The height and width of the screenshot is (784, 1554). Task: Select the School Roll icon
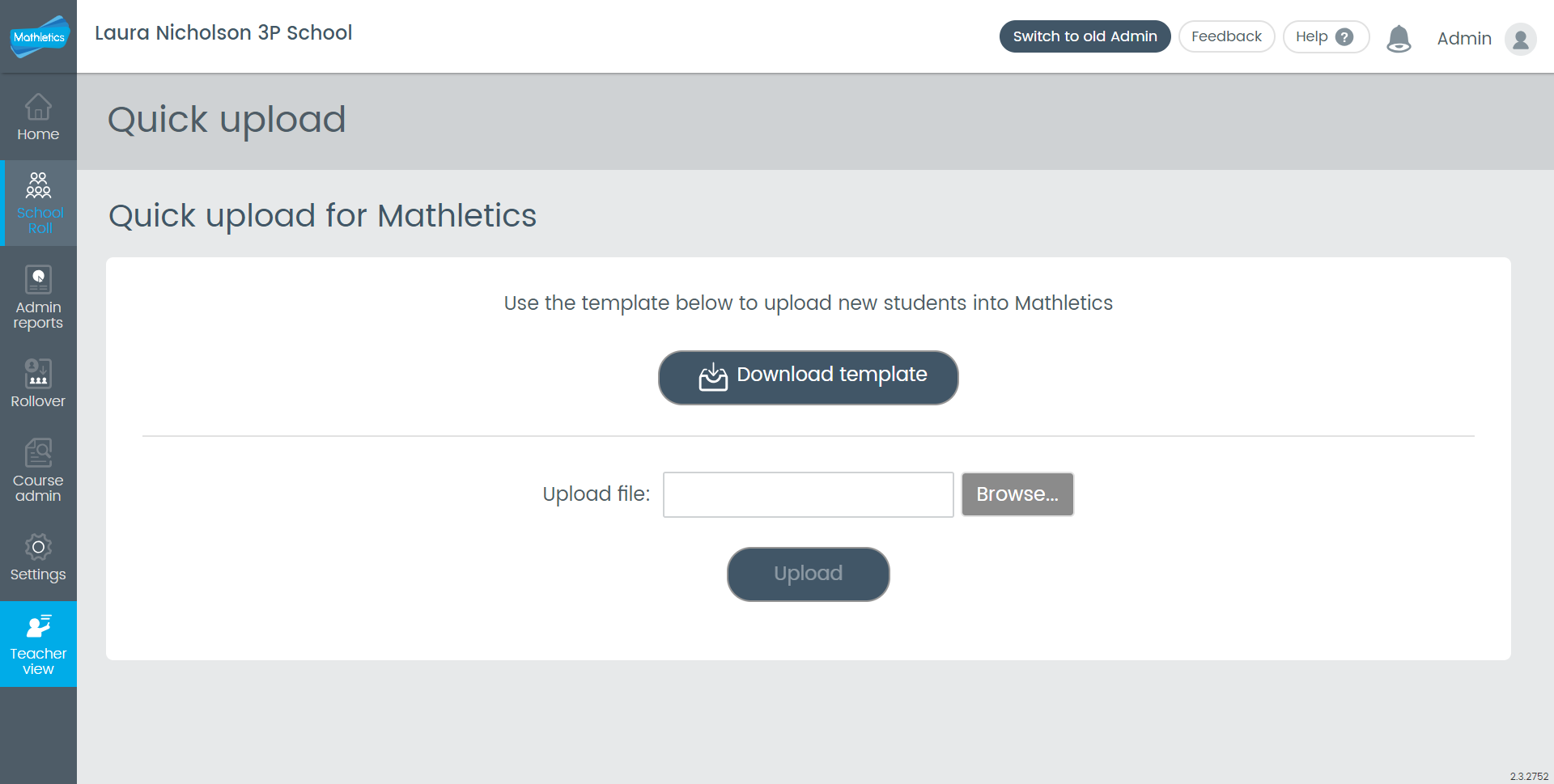pyautogui.click(x=38, y=185)
